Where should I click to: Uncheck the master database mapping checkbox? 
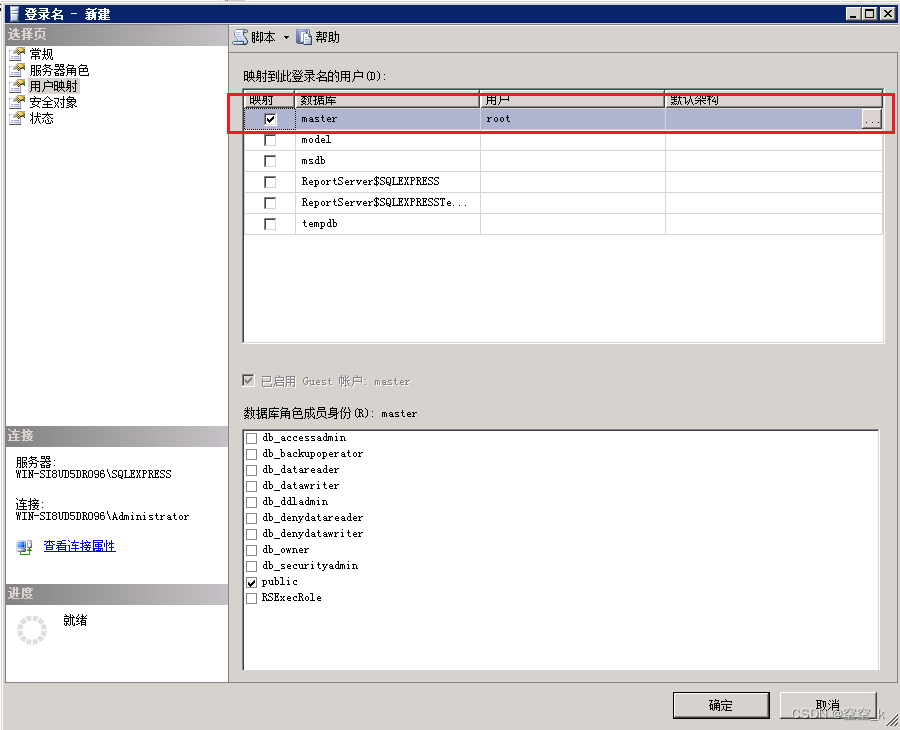269,118
